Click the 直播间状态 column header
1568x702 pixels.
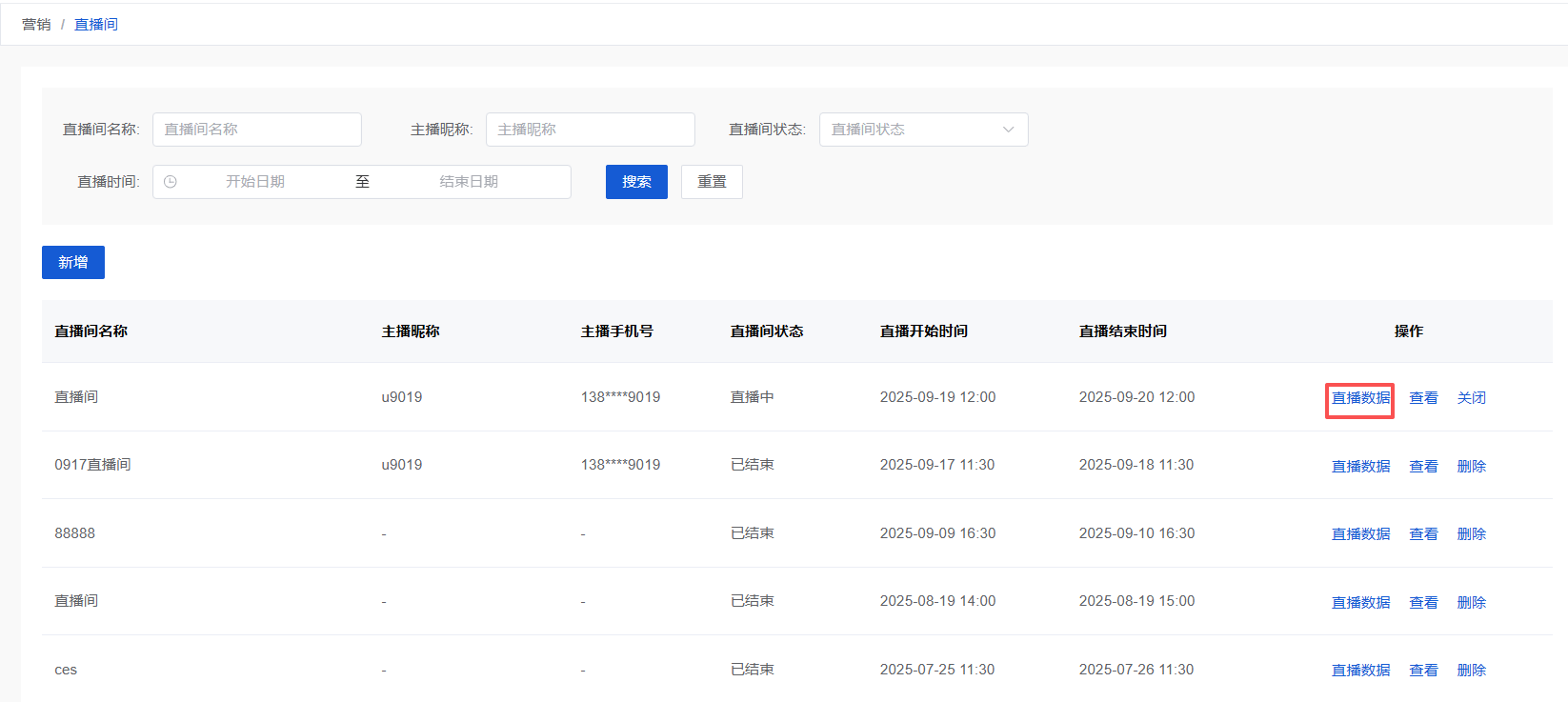pyautogui.click(x=767, y=331)
